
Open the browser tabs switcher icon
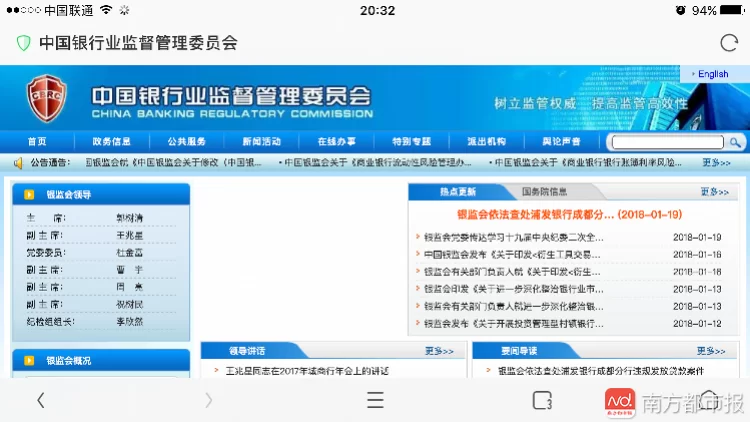[x=541, y=400]
